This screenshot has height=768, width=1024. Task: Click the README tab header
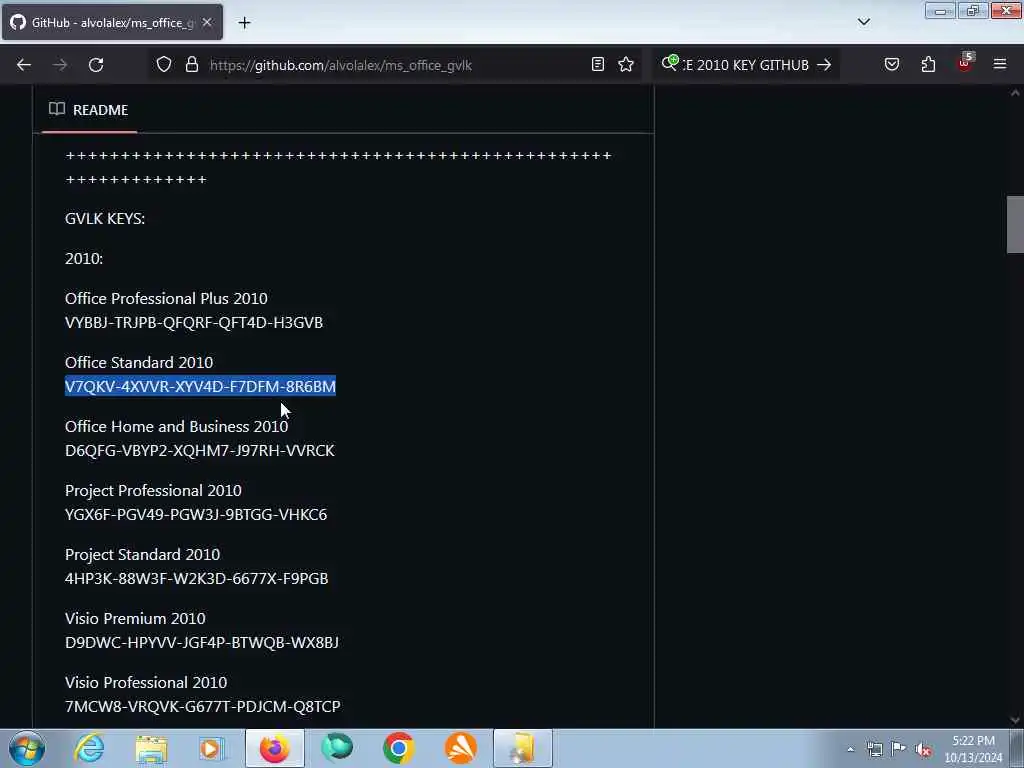[x=89, y=110]
